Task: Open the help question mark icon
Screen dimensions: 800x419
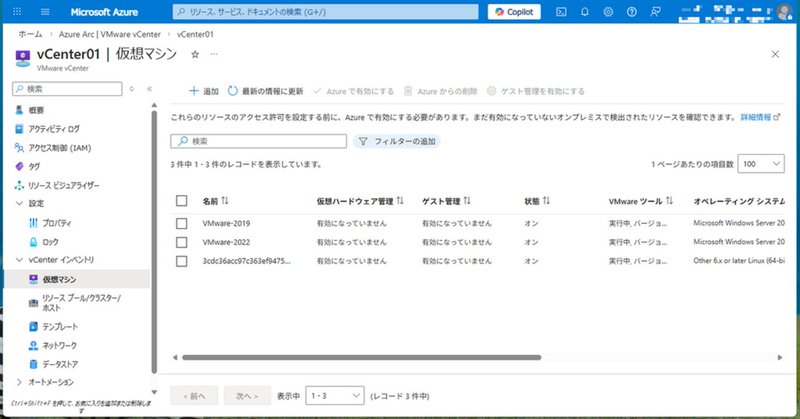Action: pos(632,12)
